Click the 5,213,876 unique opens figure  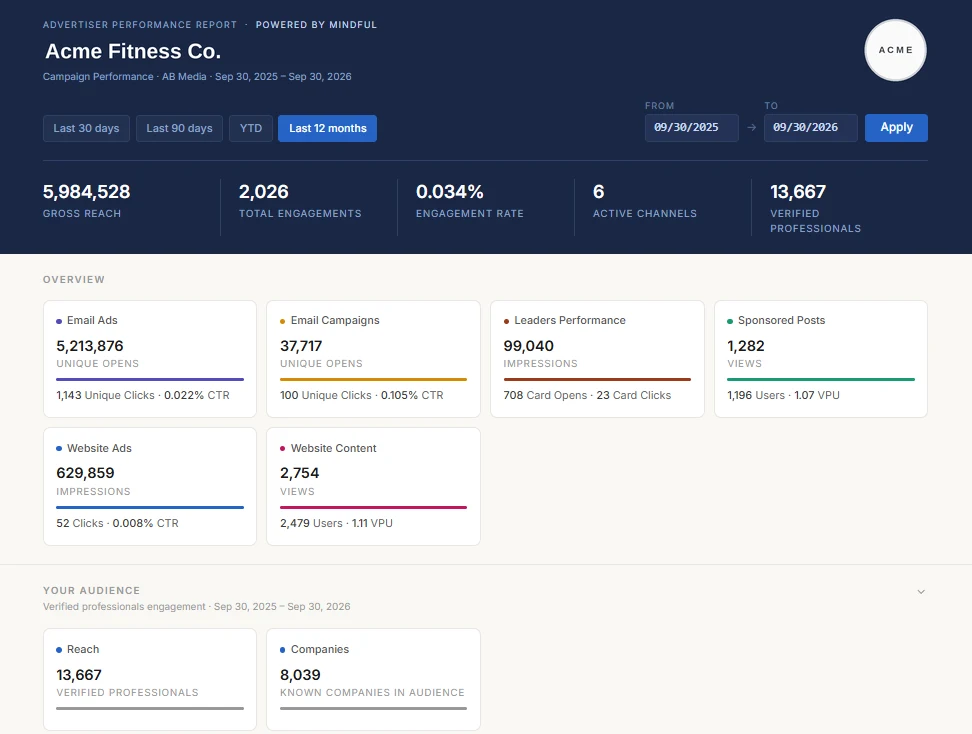[90, 346]
